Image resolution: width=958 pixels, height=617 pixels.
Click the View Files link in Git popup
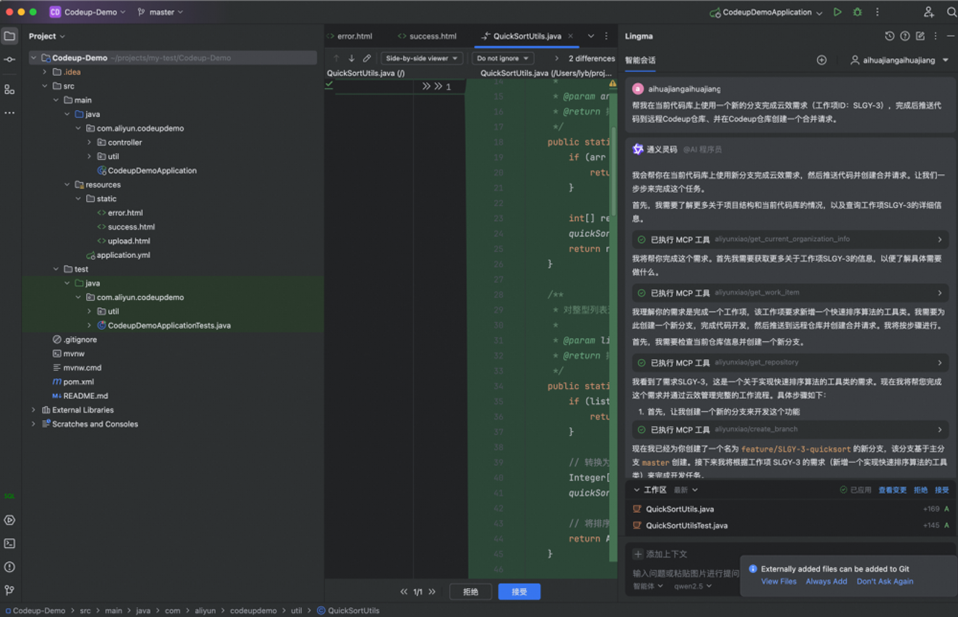click(779, 581)
